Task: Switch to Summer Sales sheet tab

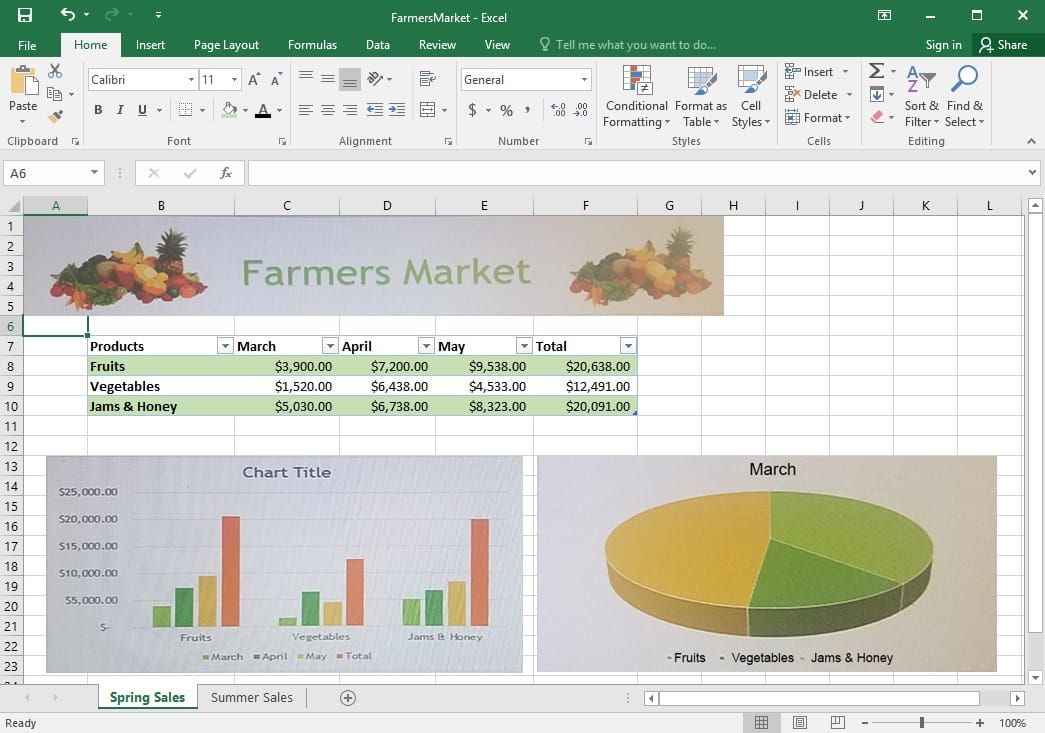Action: tap(252, 698)
